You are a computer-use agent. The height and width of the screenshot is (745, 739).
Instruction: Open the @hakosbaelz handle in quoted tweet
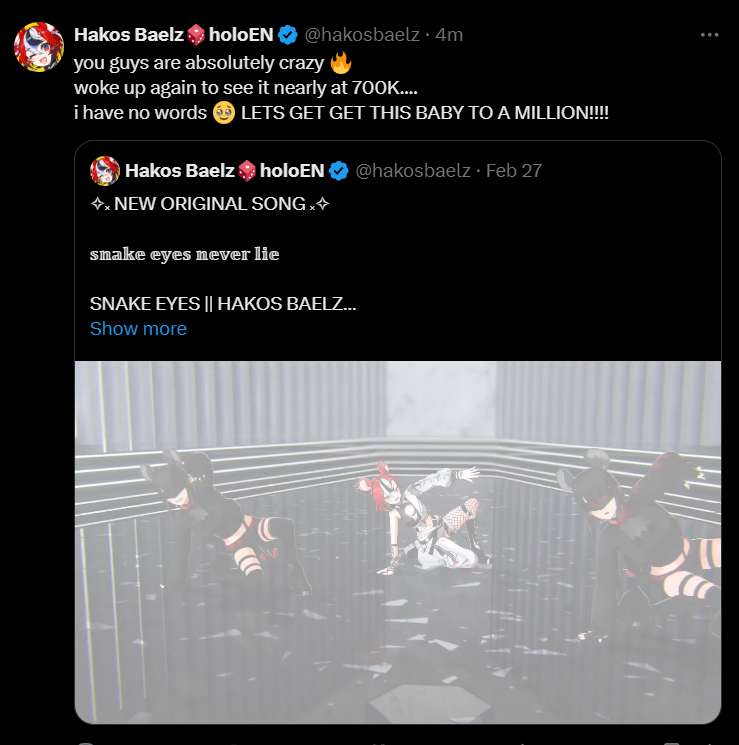coord(413,170)
